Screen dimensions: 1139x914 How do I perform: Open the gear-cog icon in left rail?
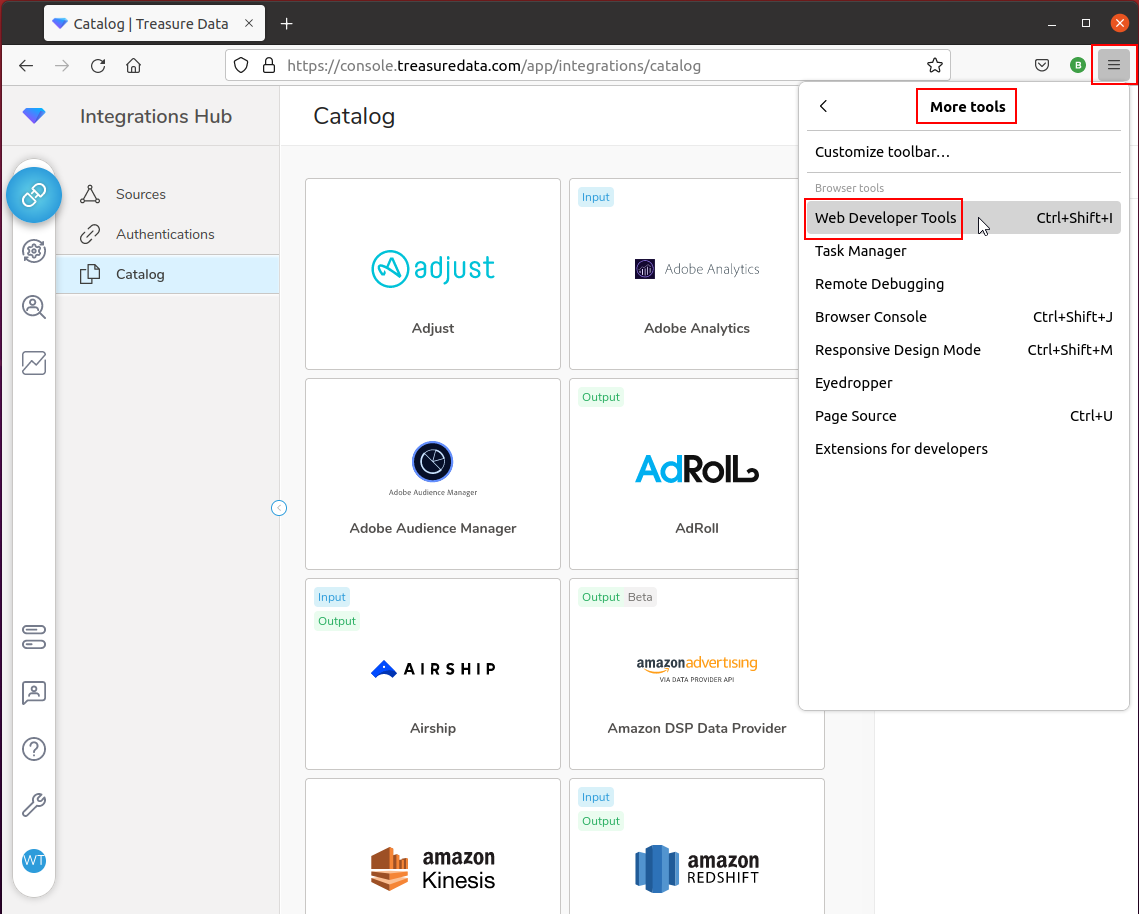tap(34, 251)
